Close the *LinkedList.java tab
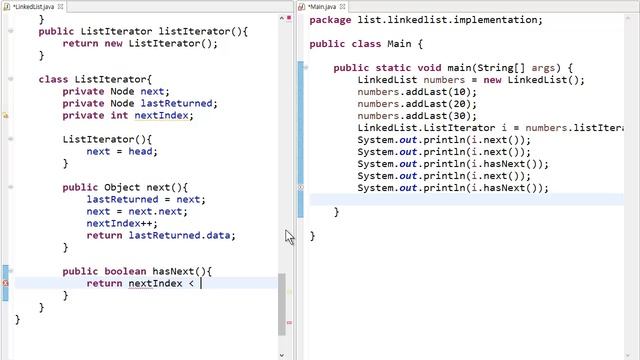This screenshot has width=640, height=360. point(60,7)
